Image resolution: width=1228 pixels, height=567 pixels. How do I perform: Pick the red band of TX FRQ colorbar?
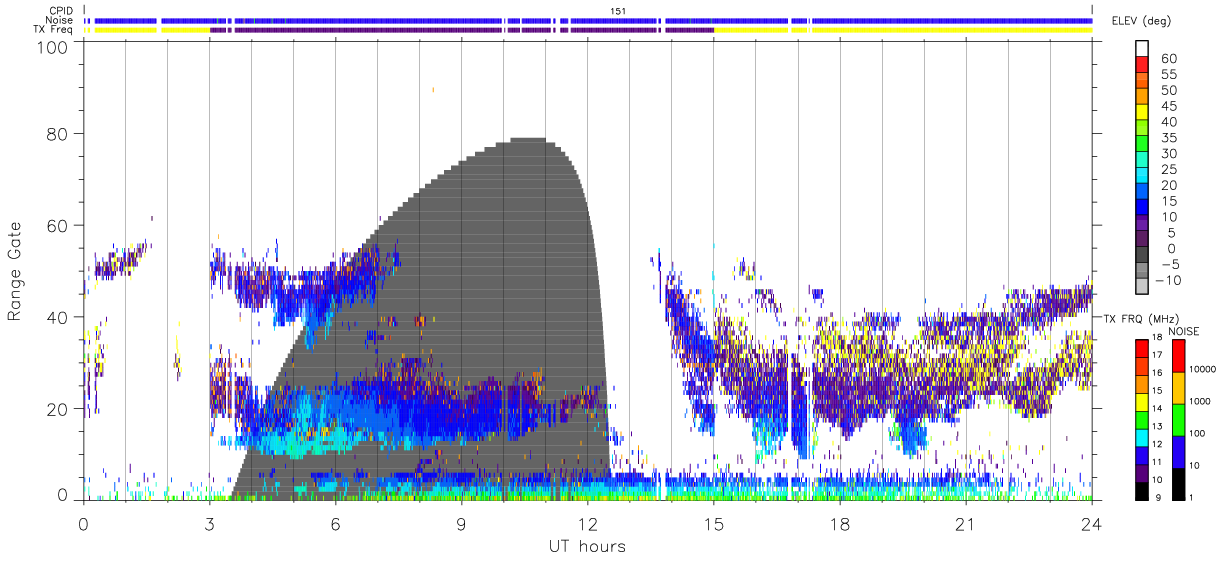coord(1142,349)
